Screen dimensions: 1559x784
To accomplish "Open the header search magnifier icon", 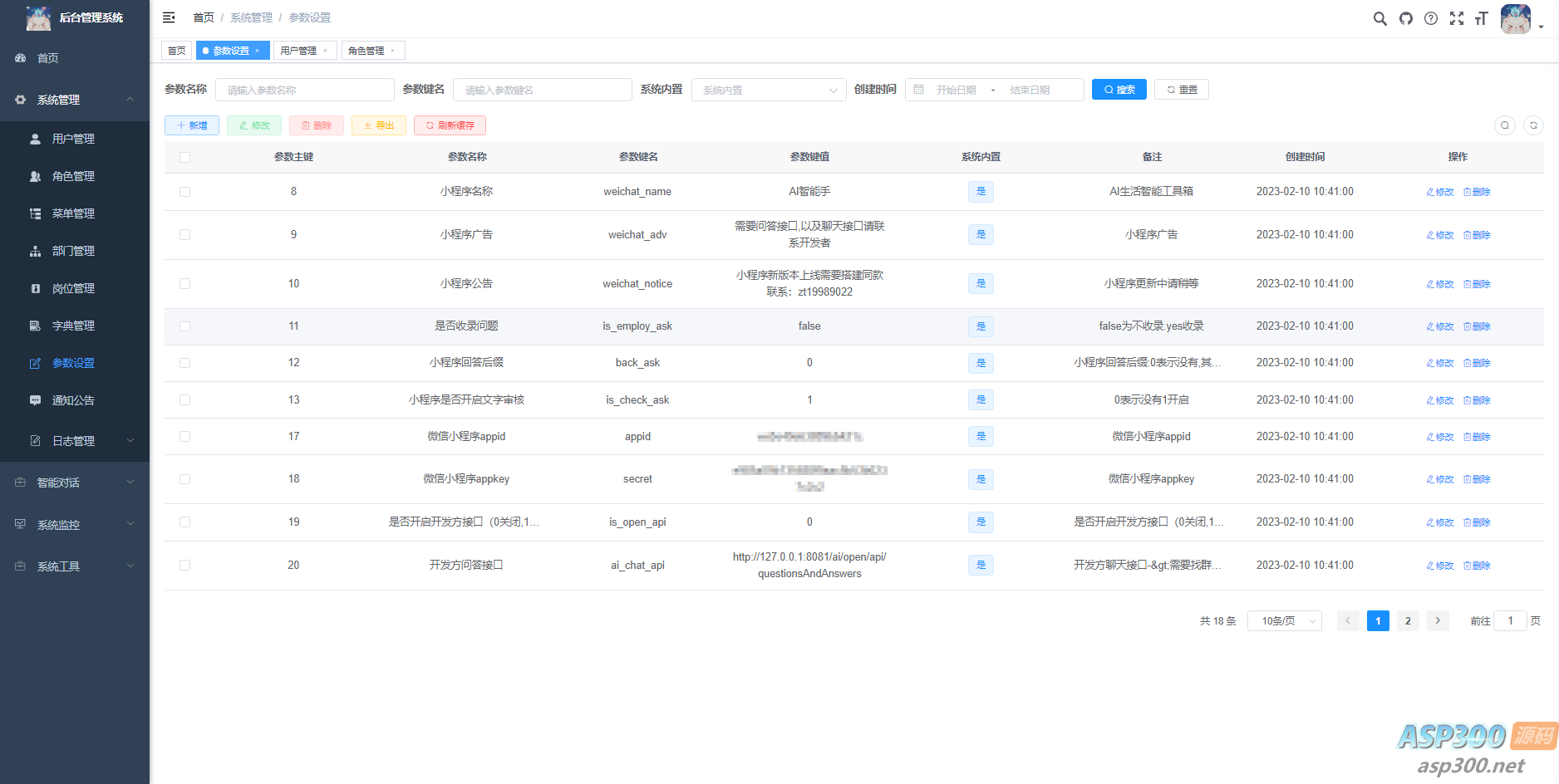I will pos(1380,18).
